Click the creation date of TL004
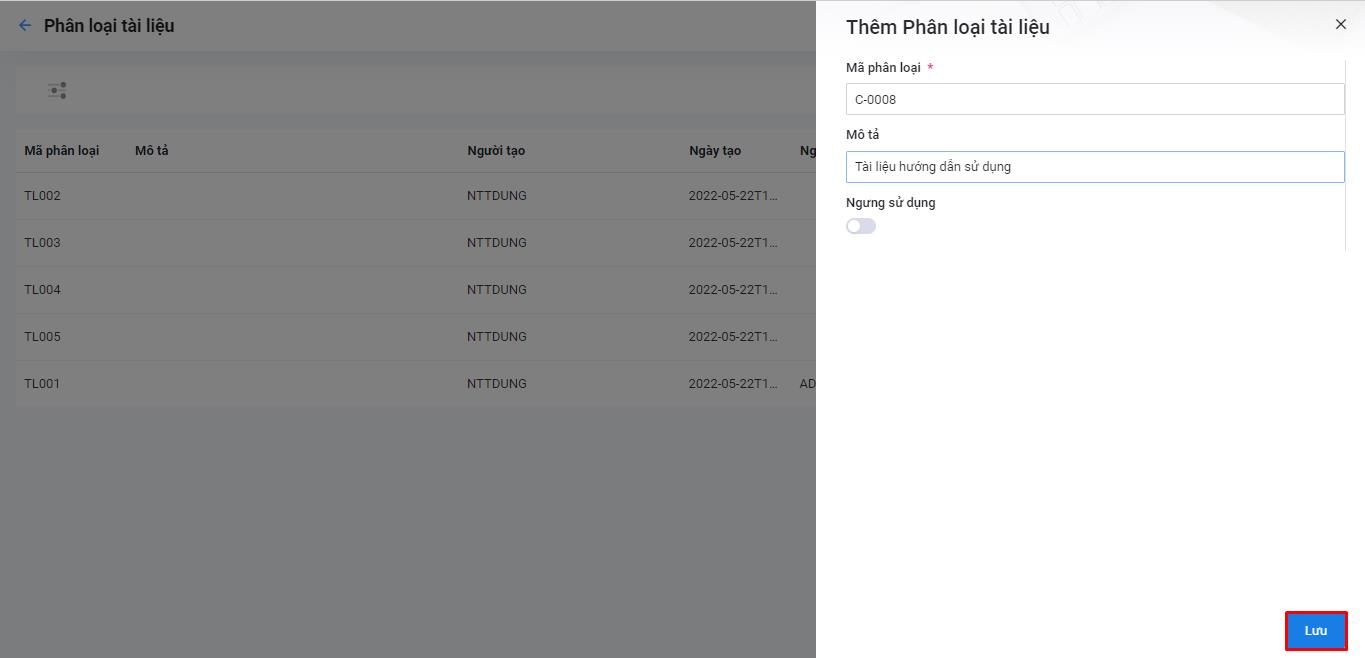The height and width of the screenshot is (658, 1365). coord(732,290)
